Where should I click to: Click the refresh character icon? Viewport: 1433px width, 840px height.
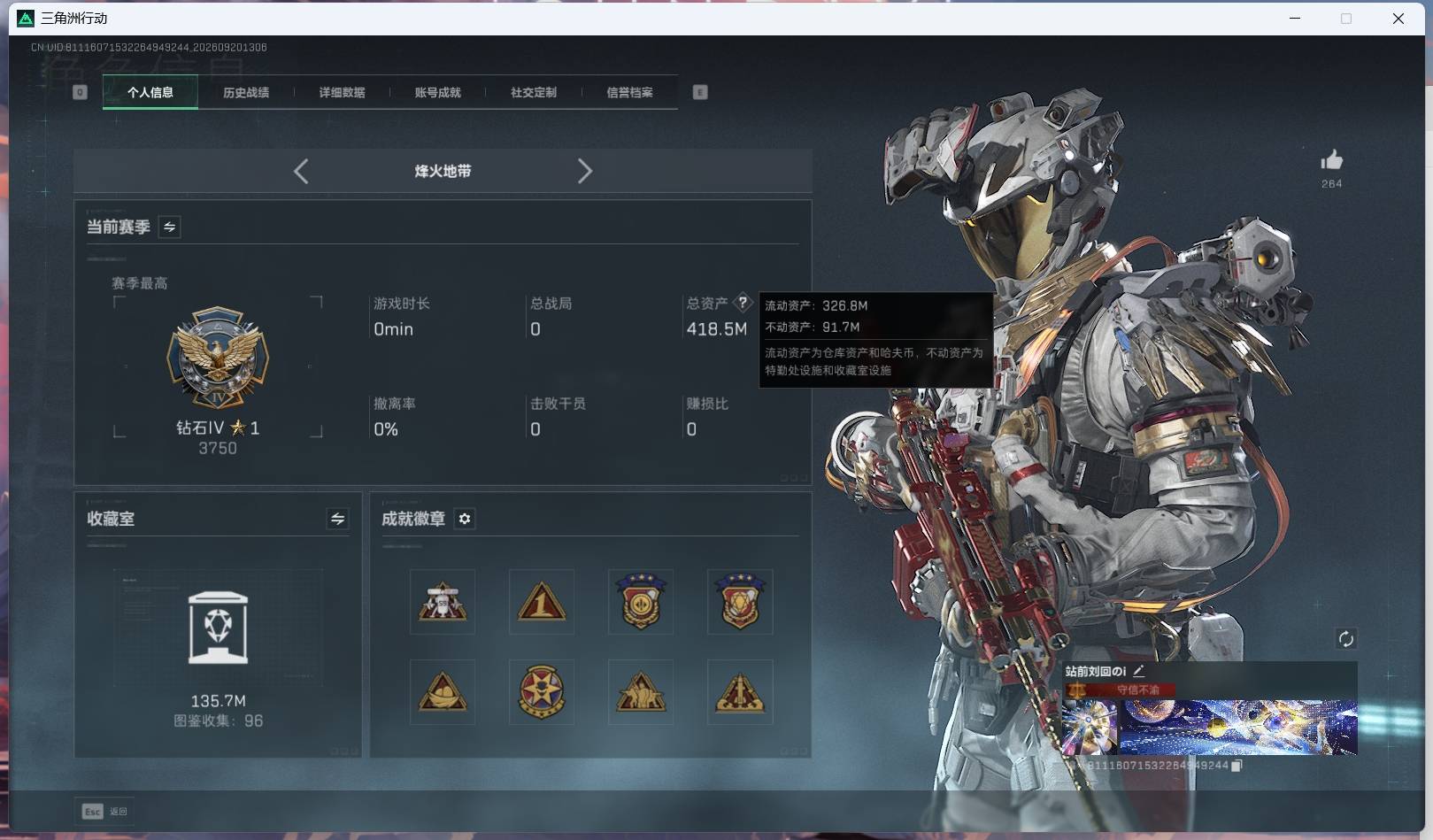pos(1345,639)
